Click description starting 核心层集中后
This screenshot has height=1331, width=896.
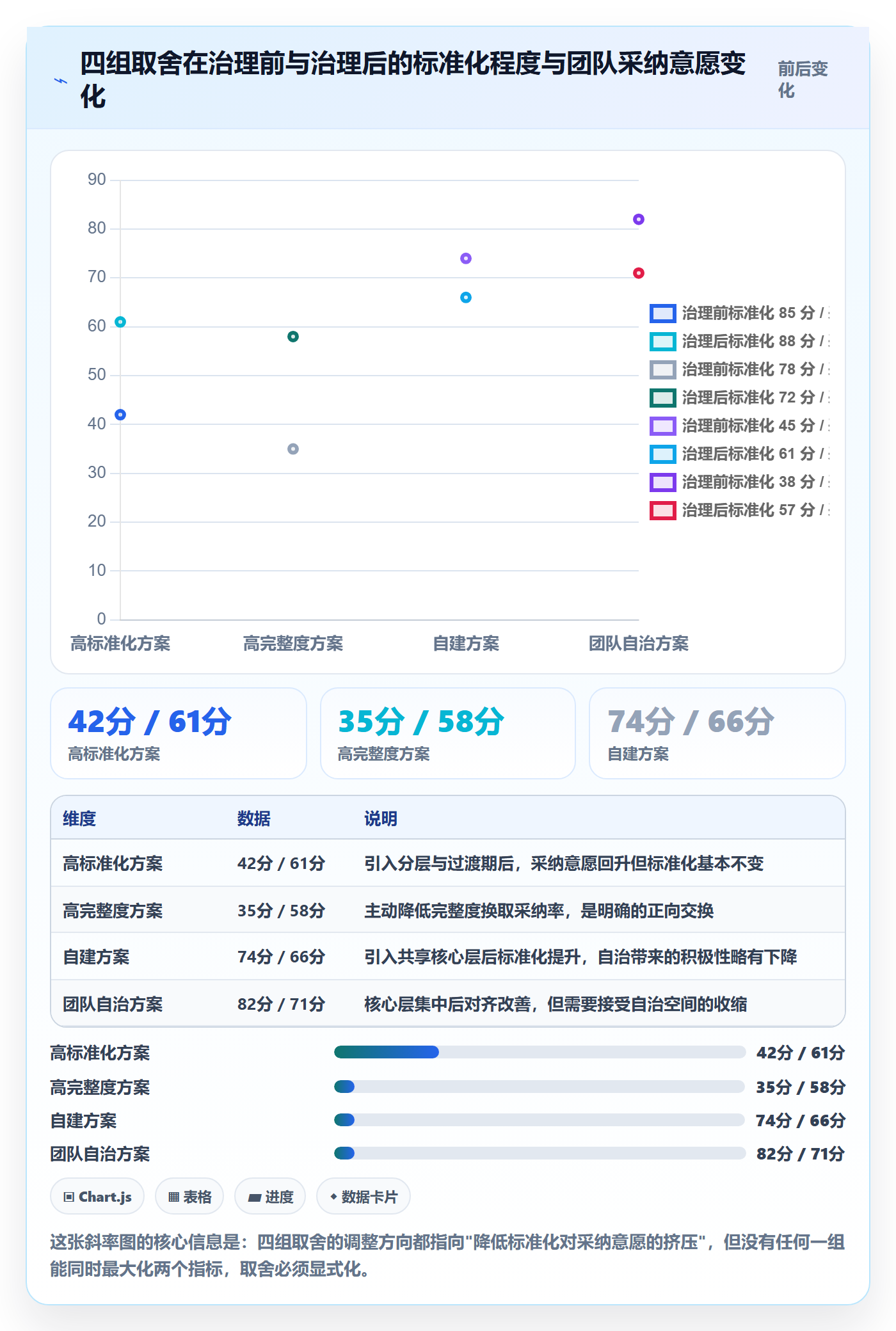coord(556,1005)
